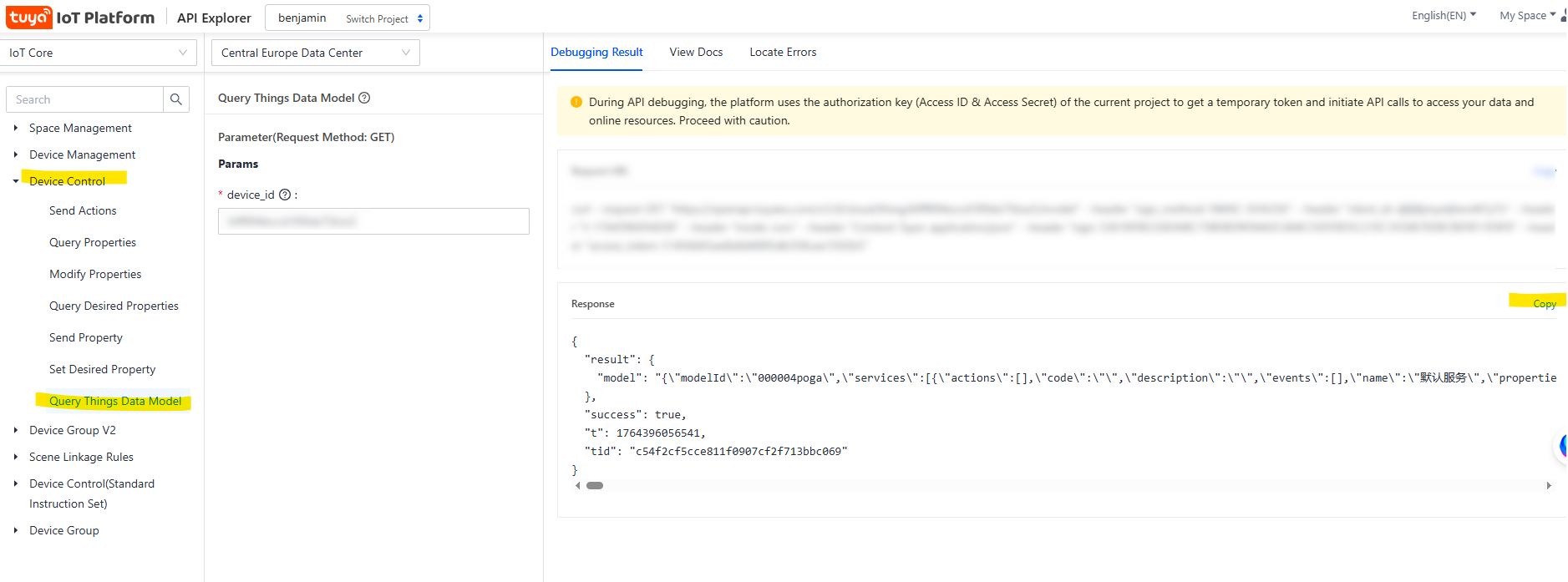Switch to the View Docs tab
1568x582 pixels.
[x=696, y=52]
